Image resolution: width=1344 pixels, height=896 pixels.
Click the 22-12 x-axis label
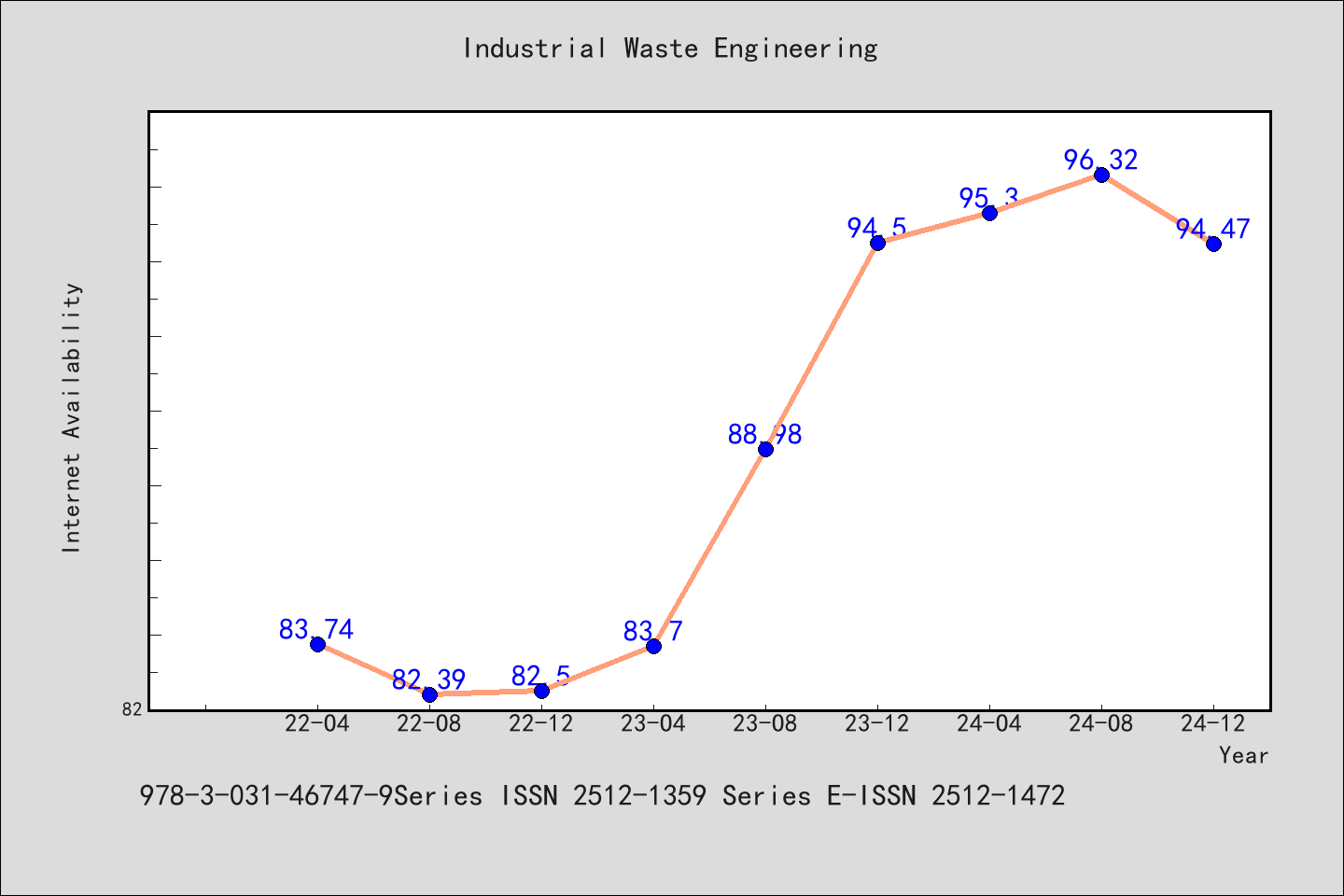click(x=541, y=723)
